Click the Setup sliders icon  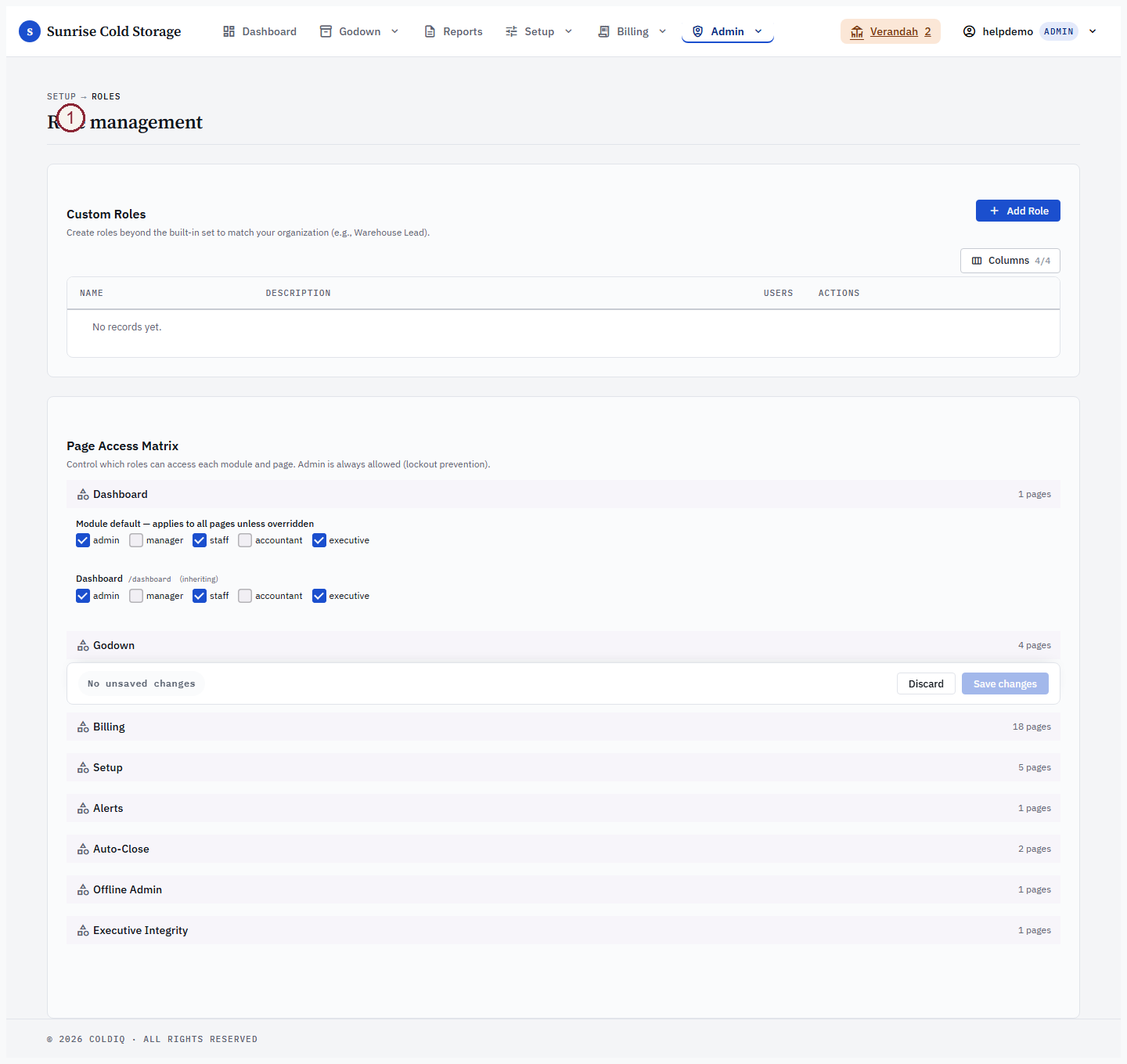[511, 31]
